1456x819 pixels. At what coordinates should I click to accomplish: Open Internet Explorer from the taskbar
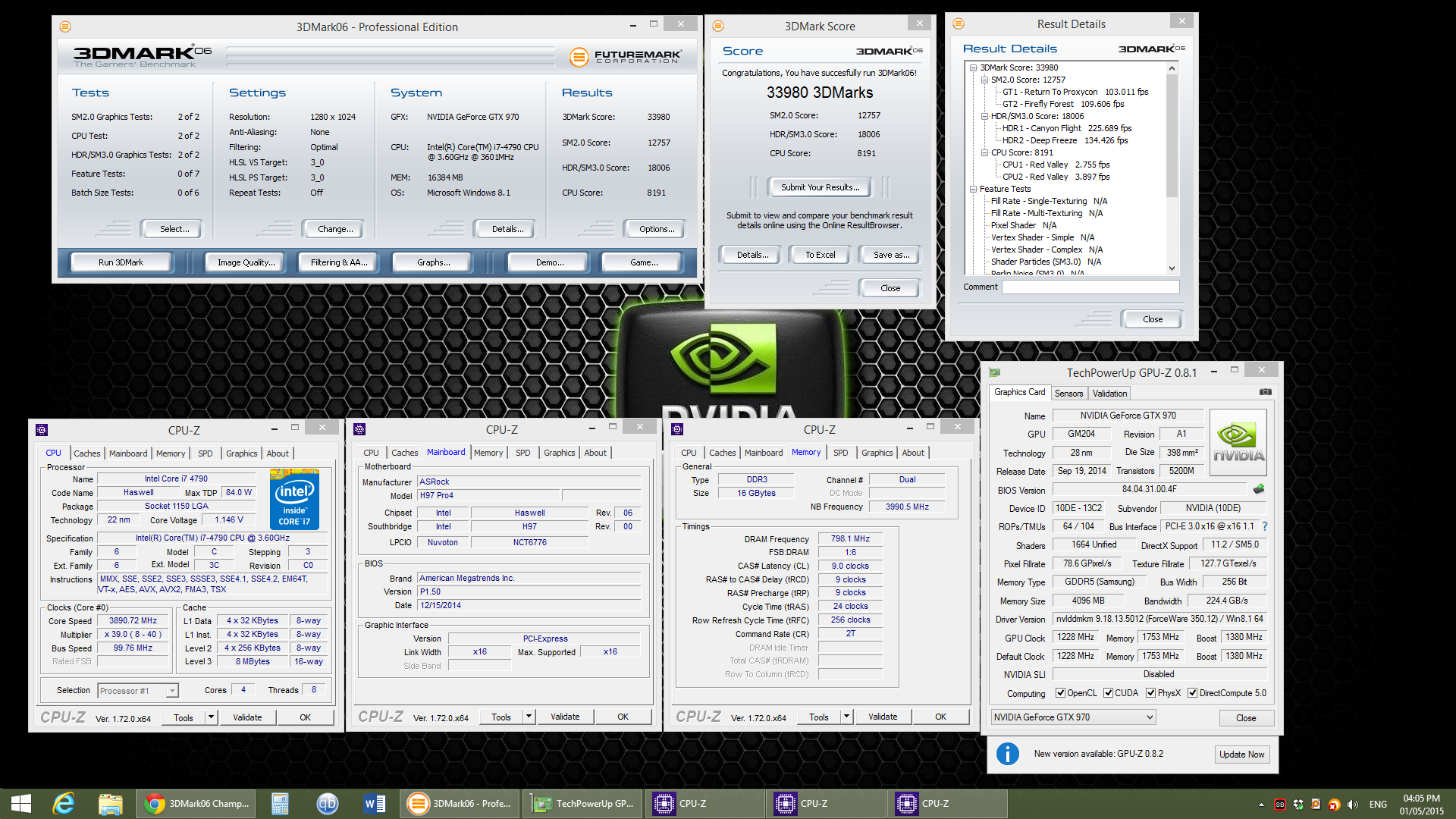64,804
